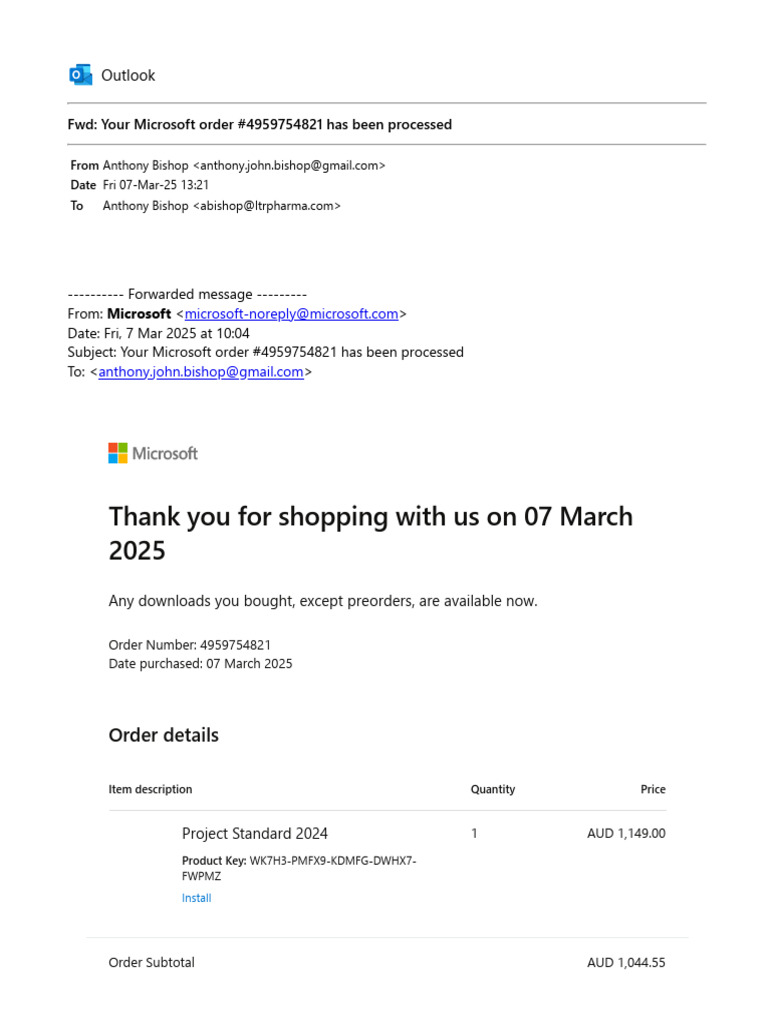Click the sender address in From field

coord(289,166)
